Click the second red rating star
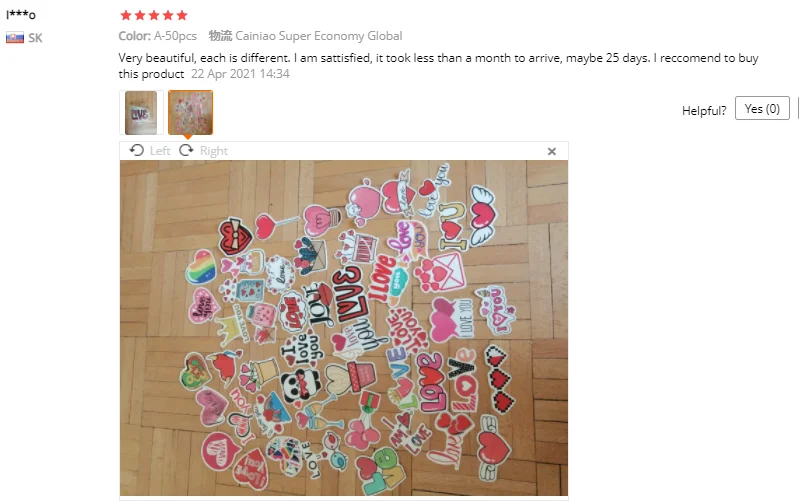This screenshot has width=799, height=501. (x=140, y=15)
